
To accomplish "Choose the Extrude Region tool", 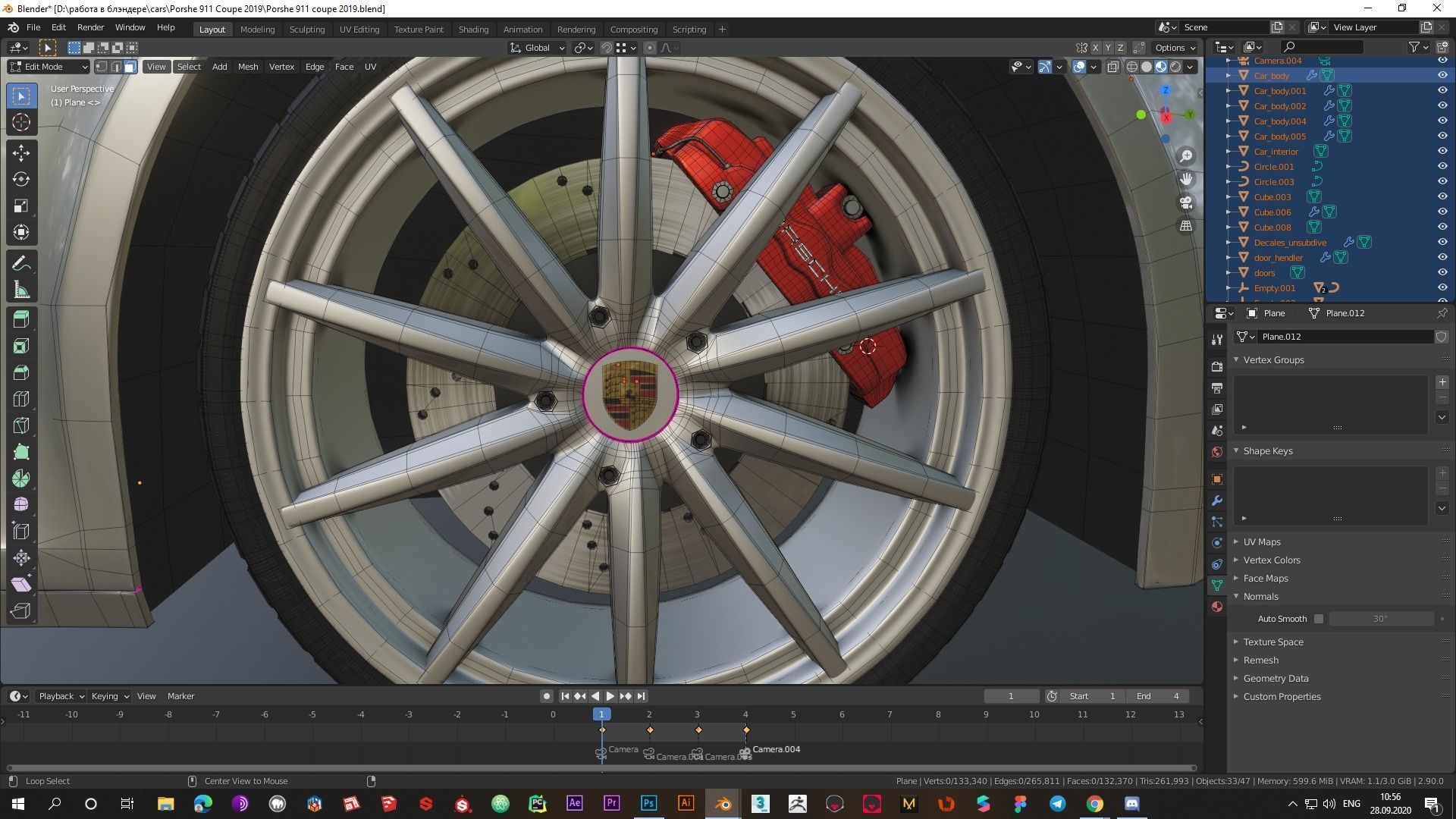I will tap(21, 319).
